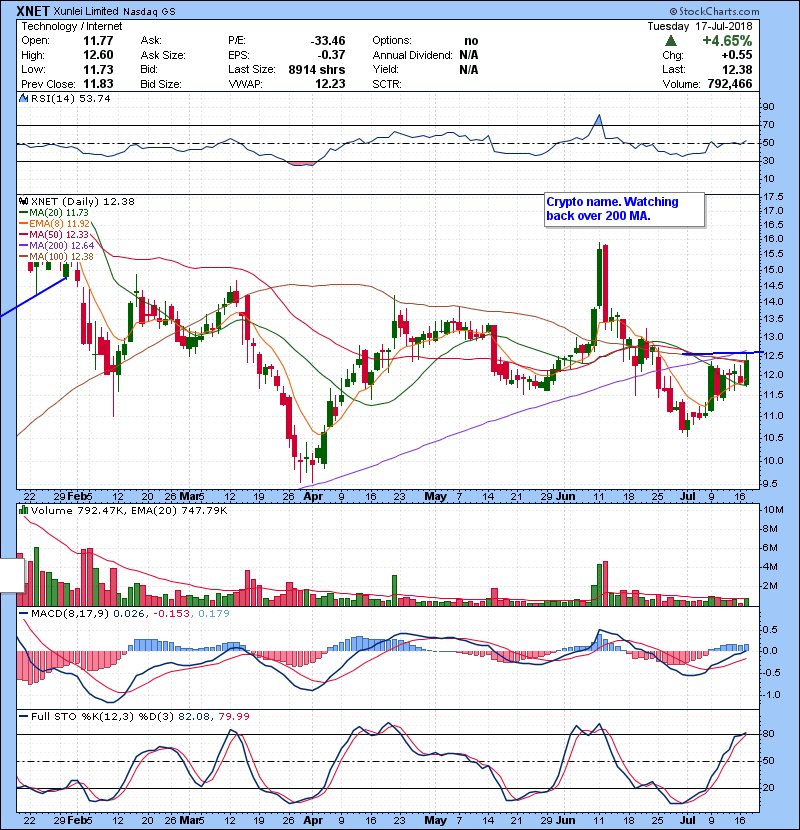Screen dimensions: 800x830
Task: Click the MA(50) 12.33 legend entry
Action: coord(58,234)
